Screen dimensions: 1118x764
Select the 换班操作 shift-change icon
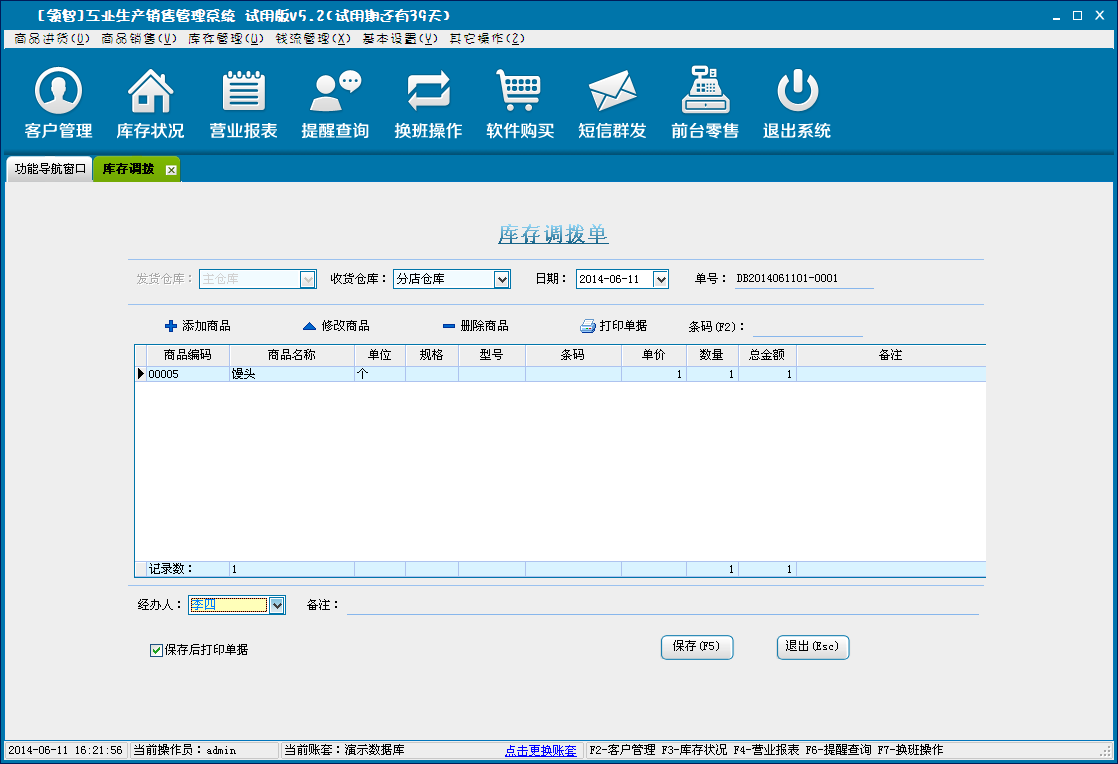click(428, 92)
